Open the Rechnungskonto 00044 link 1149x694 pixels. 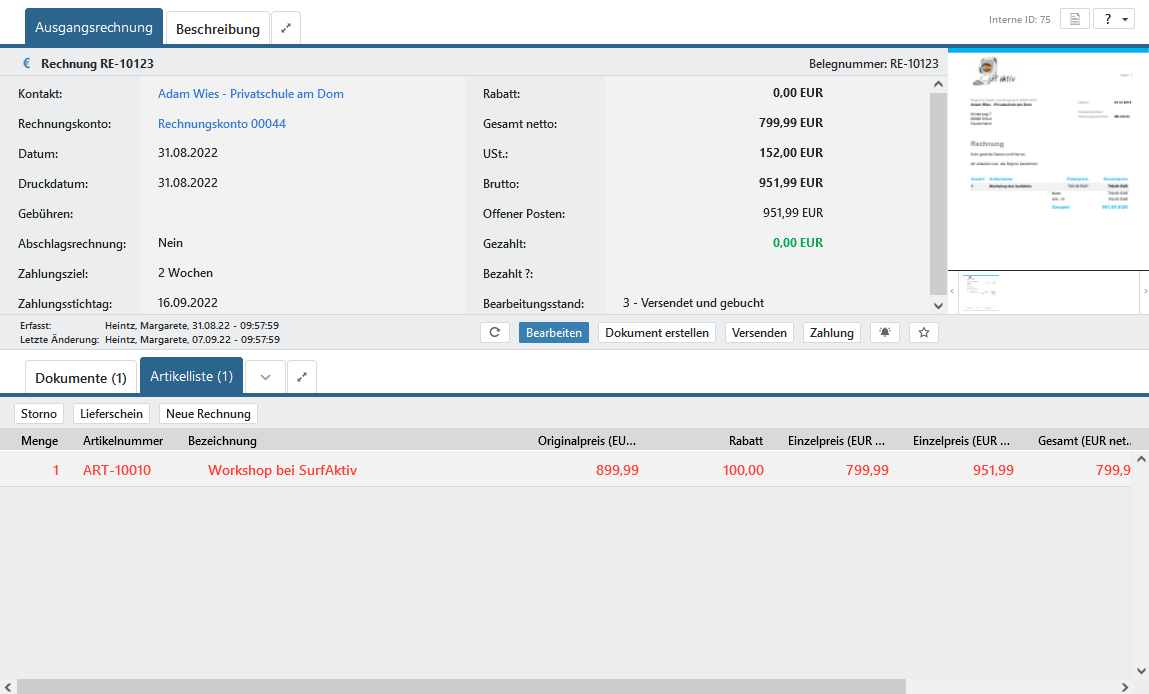tap(222, 124)
